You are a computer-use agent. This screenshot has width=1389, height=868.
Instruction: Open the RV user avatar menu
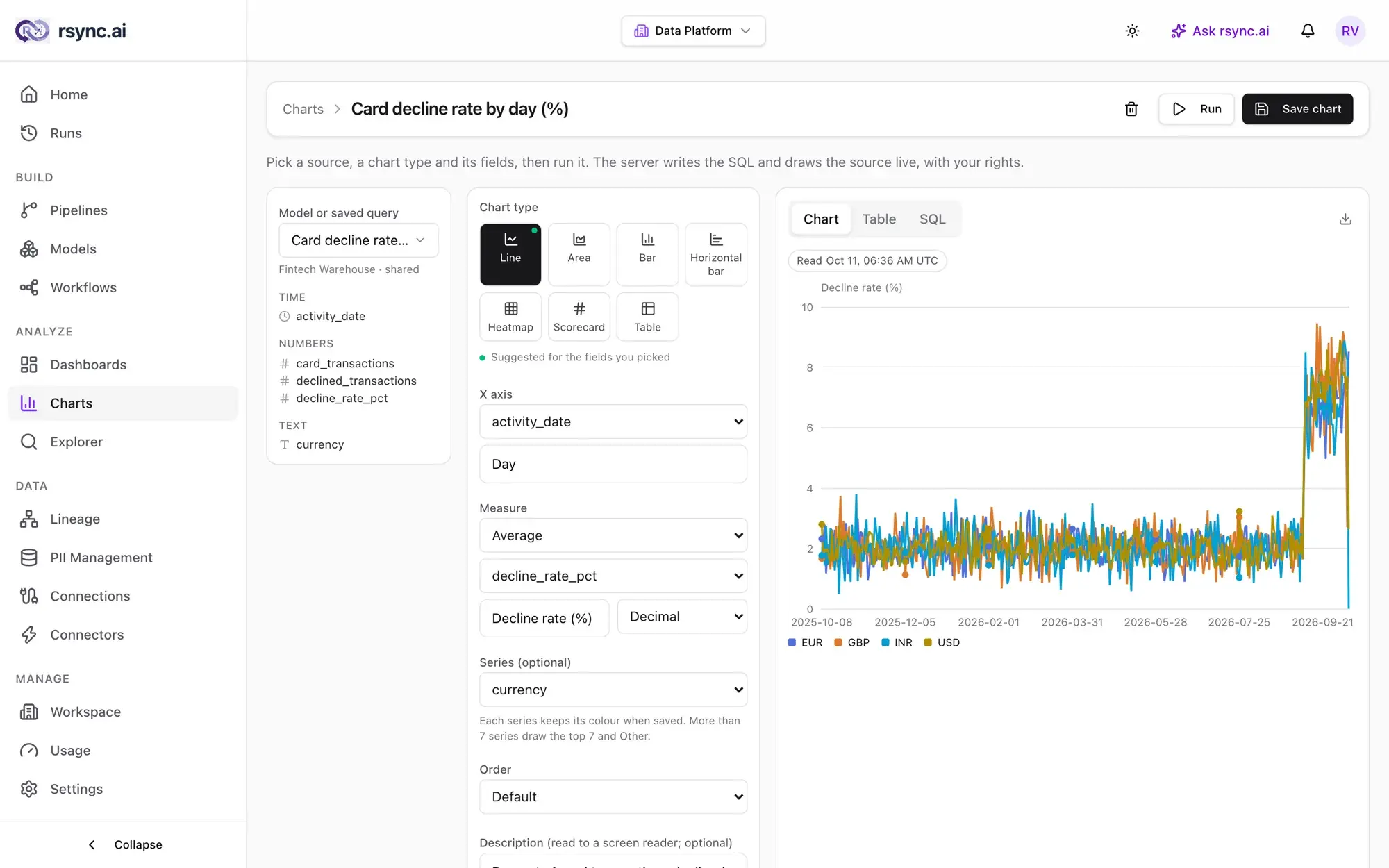click(1350, 31)
